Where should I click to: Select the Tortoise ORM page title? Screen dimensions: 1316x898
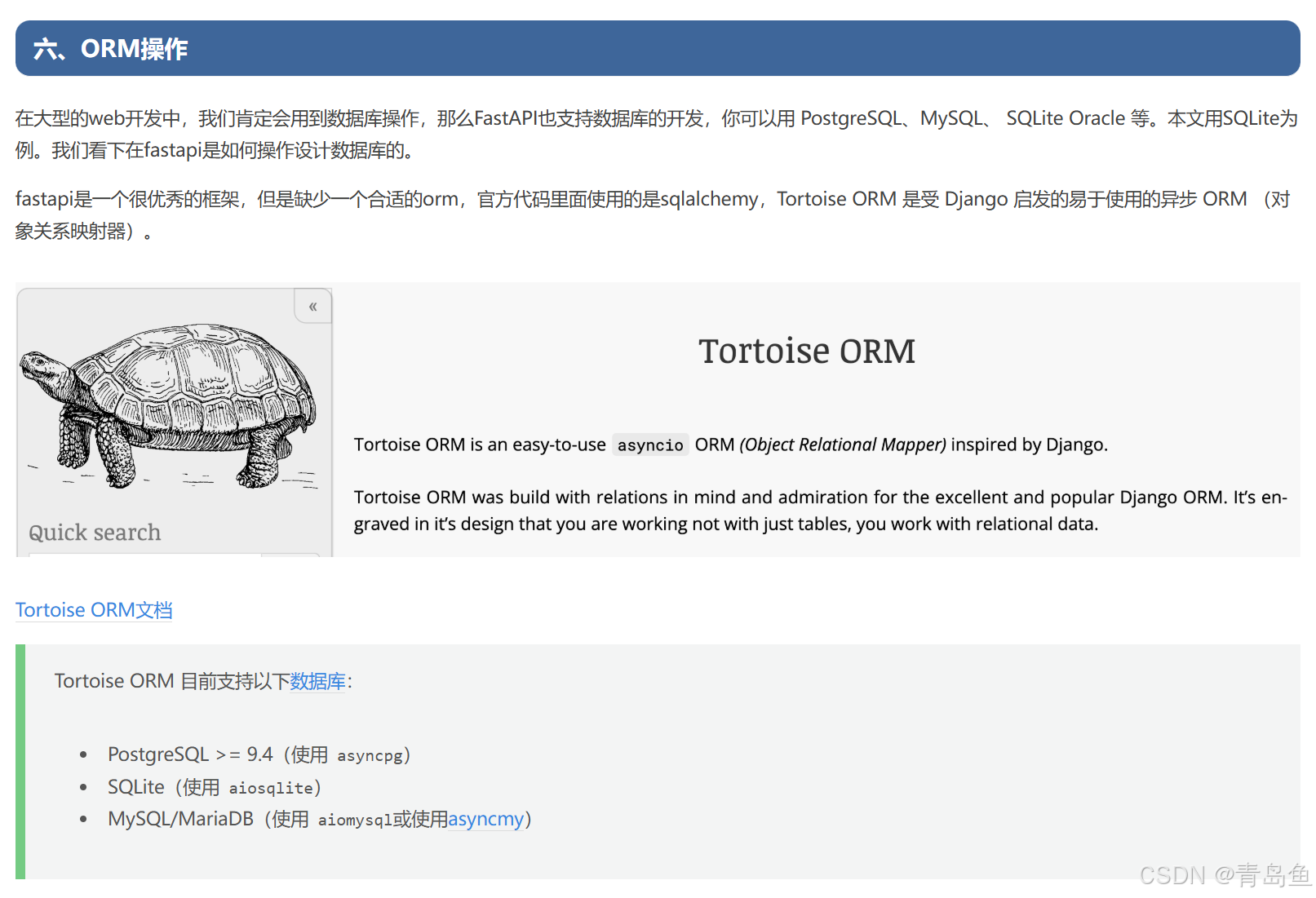806,351
